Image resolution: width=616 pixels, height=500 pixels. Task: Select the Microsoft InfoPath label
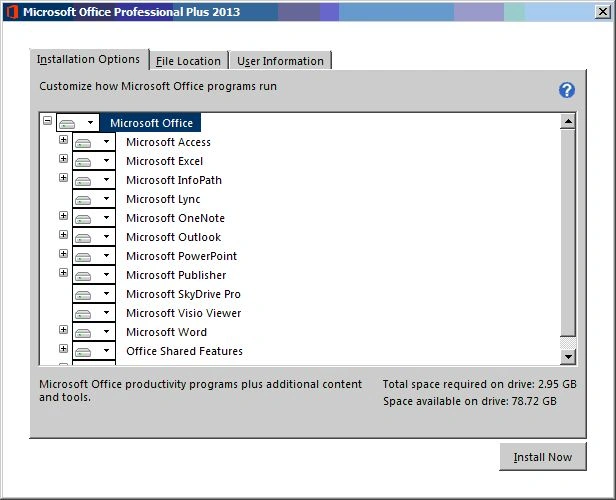click(174, 180)
